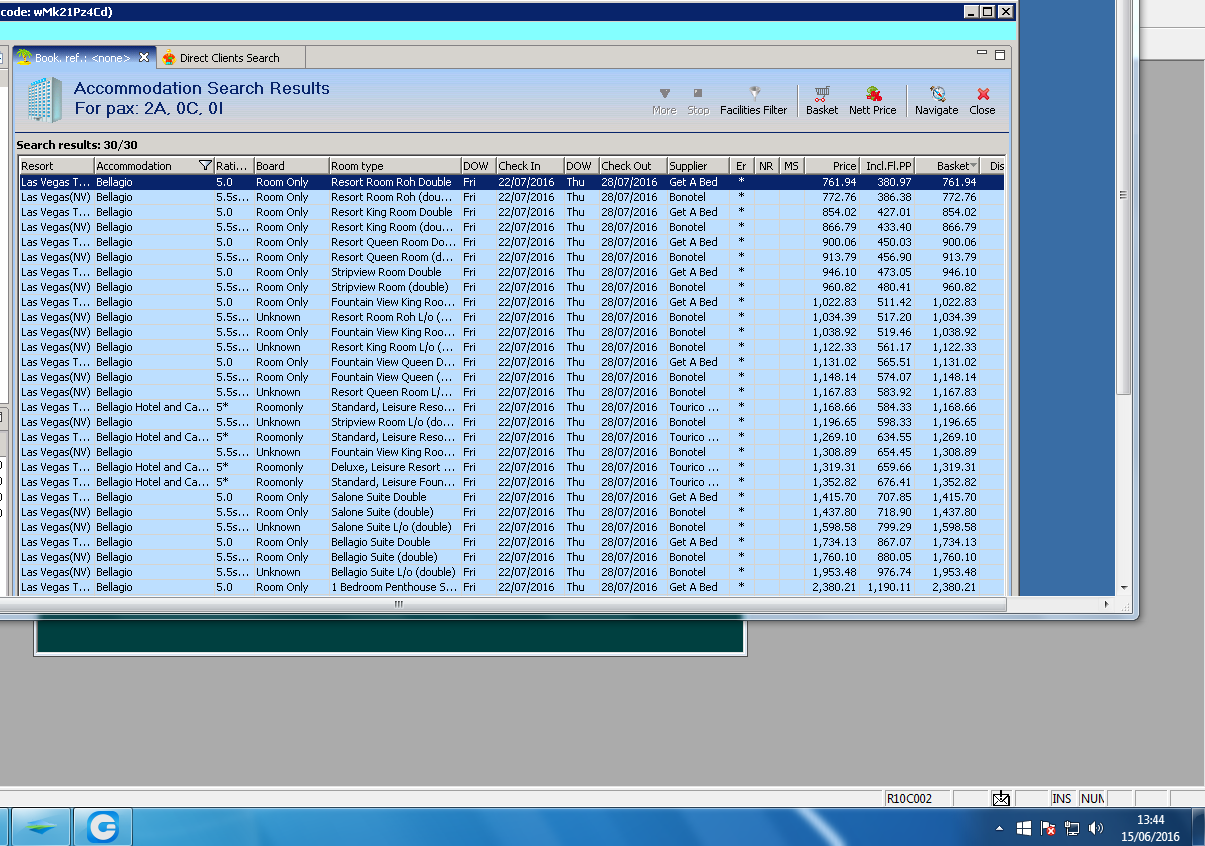
Task: Click the vertical scrollbar grip on the right
Action: tap(1123, 195)
